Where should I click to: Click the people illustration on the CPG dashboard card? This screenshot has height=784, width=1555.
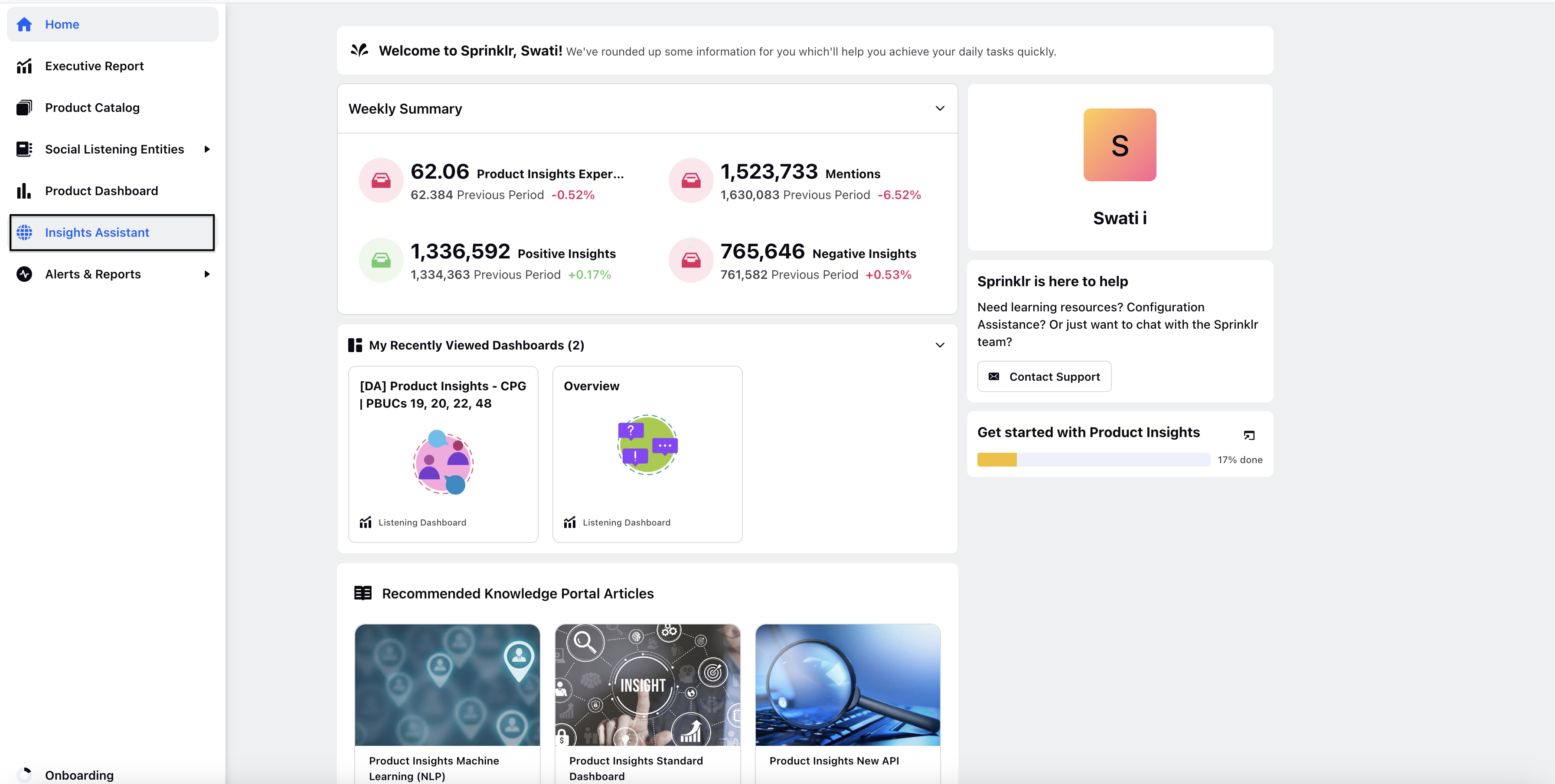coord(443,462)
